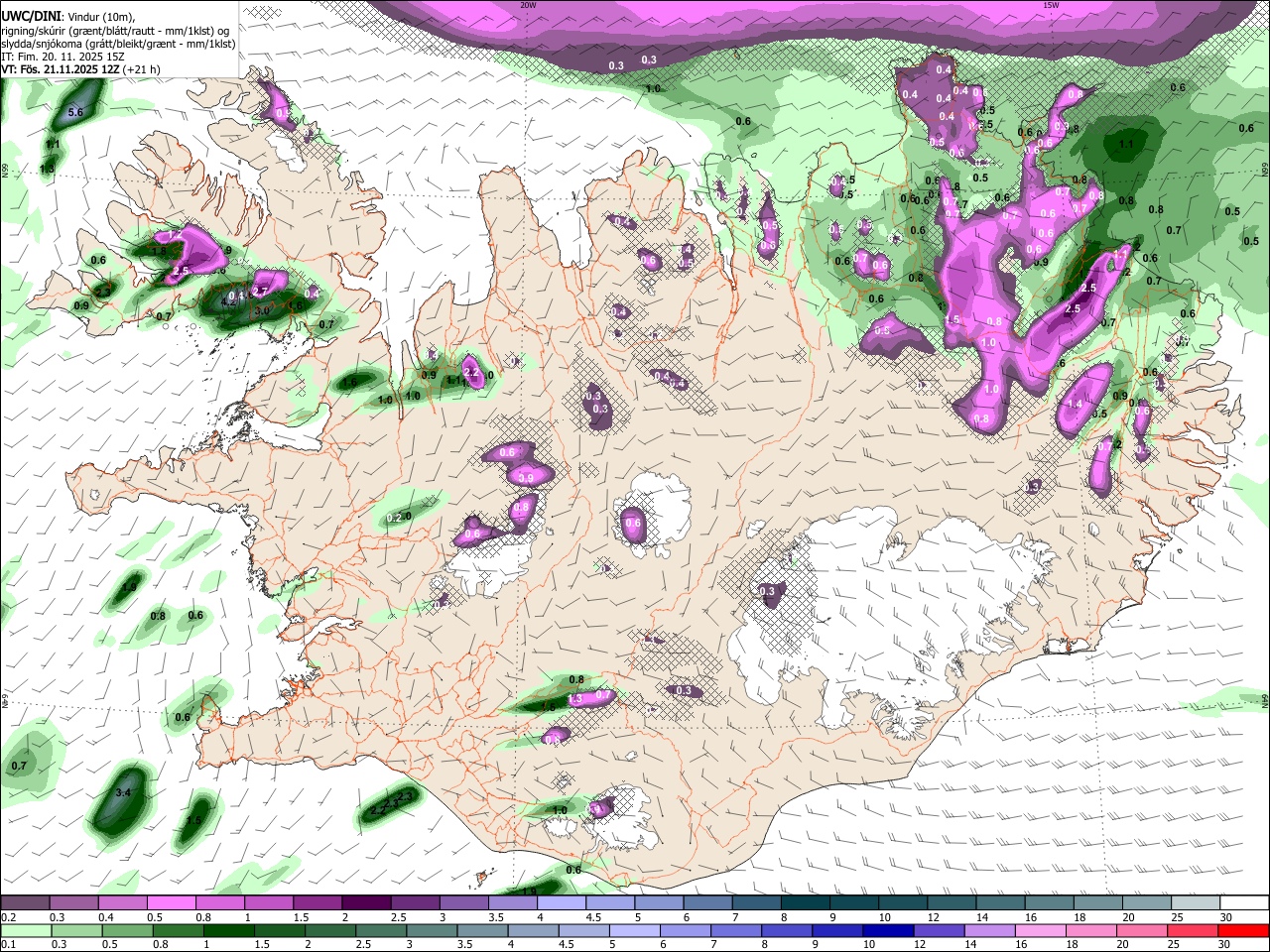This screenshot has width=1270, height=952.
Task: Click the bright red 30 swatch in the lower legend
Action: (1243, 931)
